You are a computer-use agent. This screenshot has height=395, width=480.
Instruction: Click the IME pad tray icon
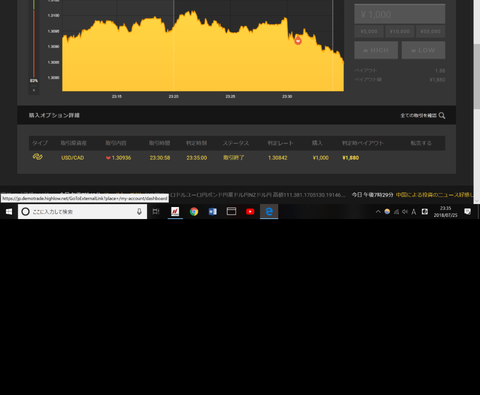point(425,211)
